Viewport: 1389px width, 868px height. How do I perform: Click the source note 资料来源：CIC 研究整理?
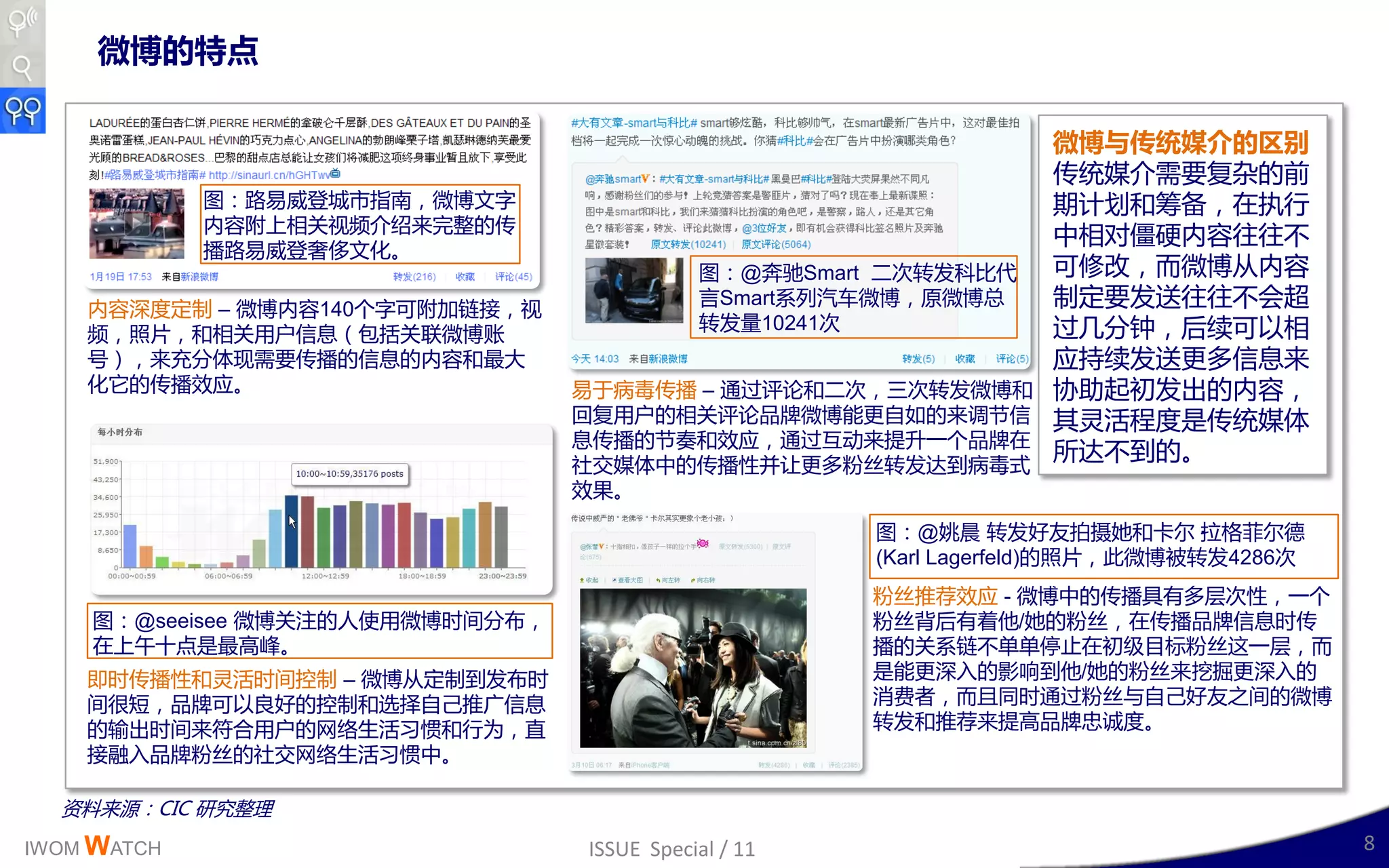click(x=167, y=808)
